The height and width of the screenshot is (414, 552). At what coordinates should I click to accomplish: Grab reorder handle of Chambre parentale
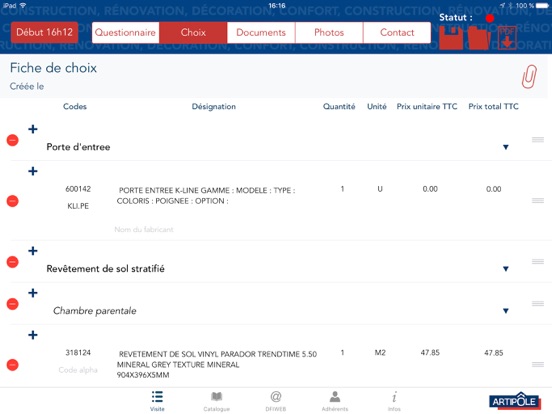(538, 303)
